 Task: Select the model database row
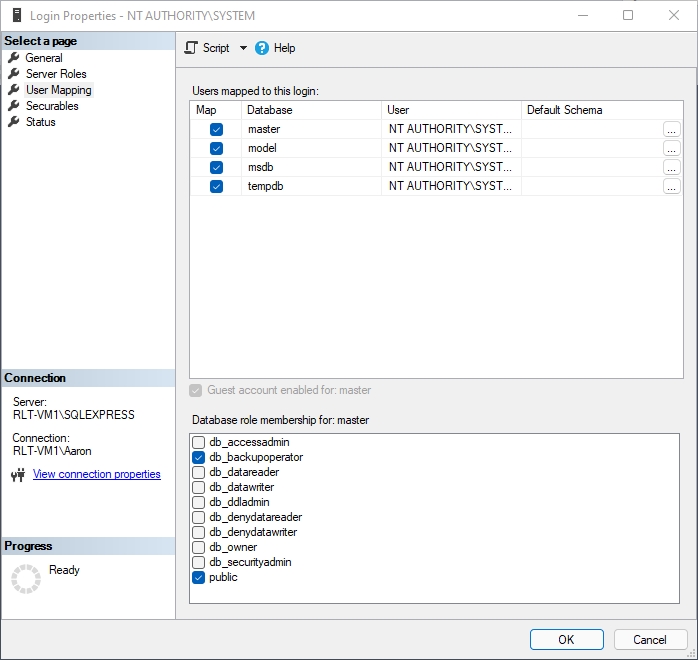click(x=310, y=148)
